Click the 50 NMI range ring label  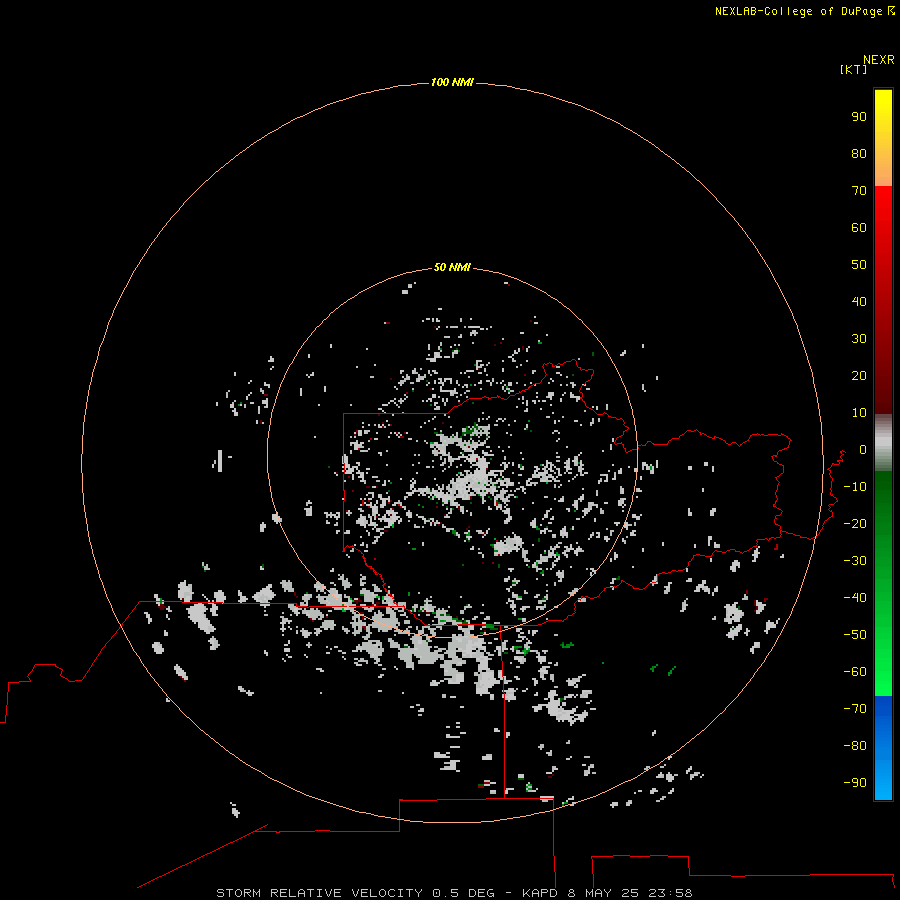pos(452,267)
